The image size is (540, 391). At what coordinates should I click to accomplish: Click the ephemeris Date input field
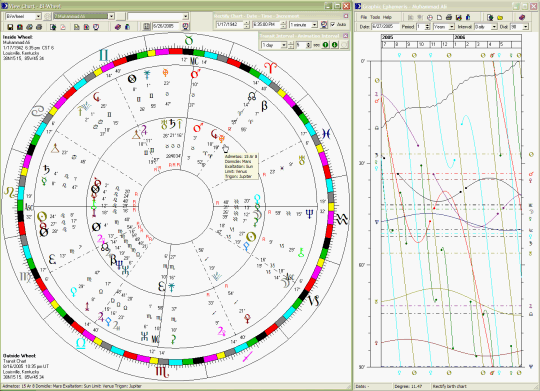385,27
